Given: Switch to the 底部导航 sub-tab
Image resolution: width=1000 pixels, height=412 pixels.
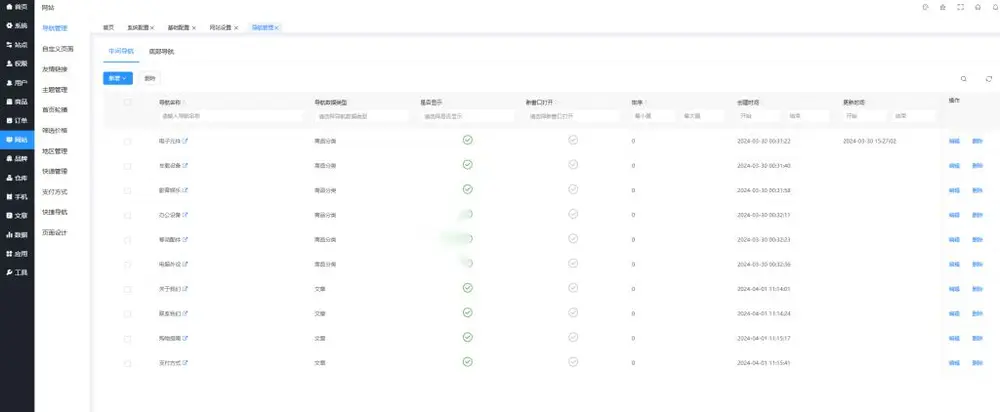Looking at the screenshot, I should (161, 52).
